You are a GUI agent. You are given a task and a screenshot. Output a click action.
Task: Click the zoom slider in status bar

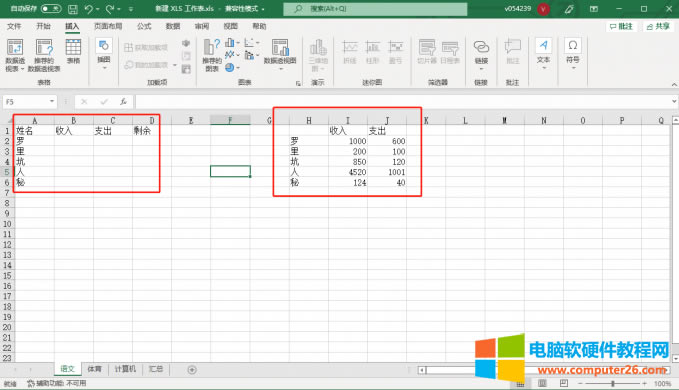pos(612,384)
